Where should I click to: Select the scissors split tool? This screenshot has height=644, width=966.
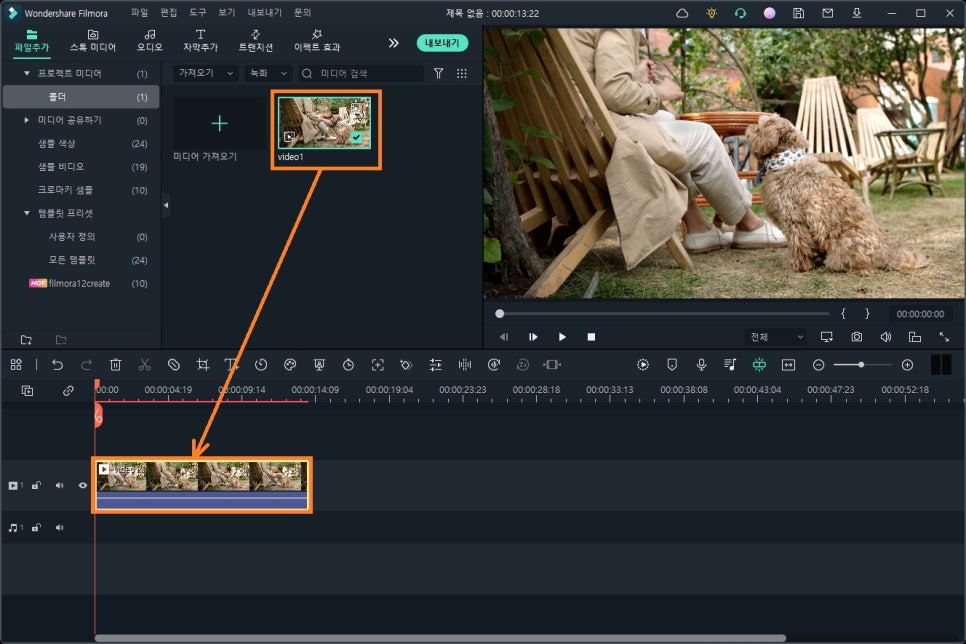pyautogui.click(x=145, y=365)
